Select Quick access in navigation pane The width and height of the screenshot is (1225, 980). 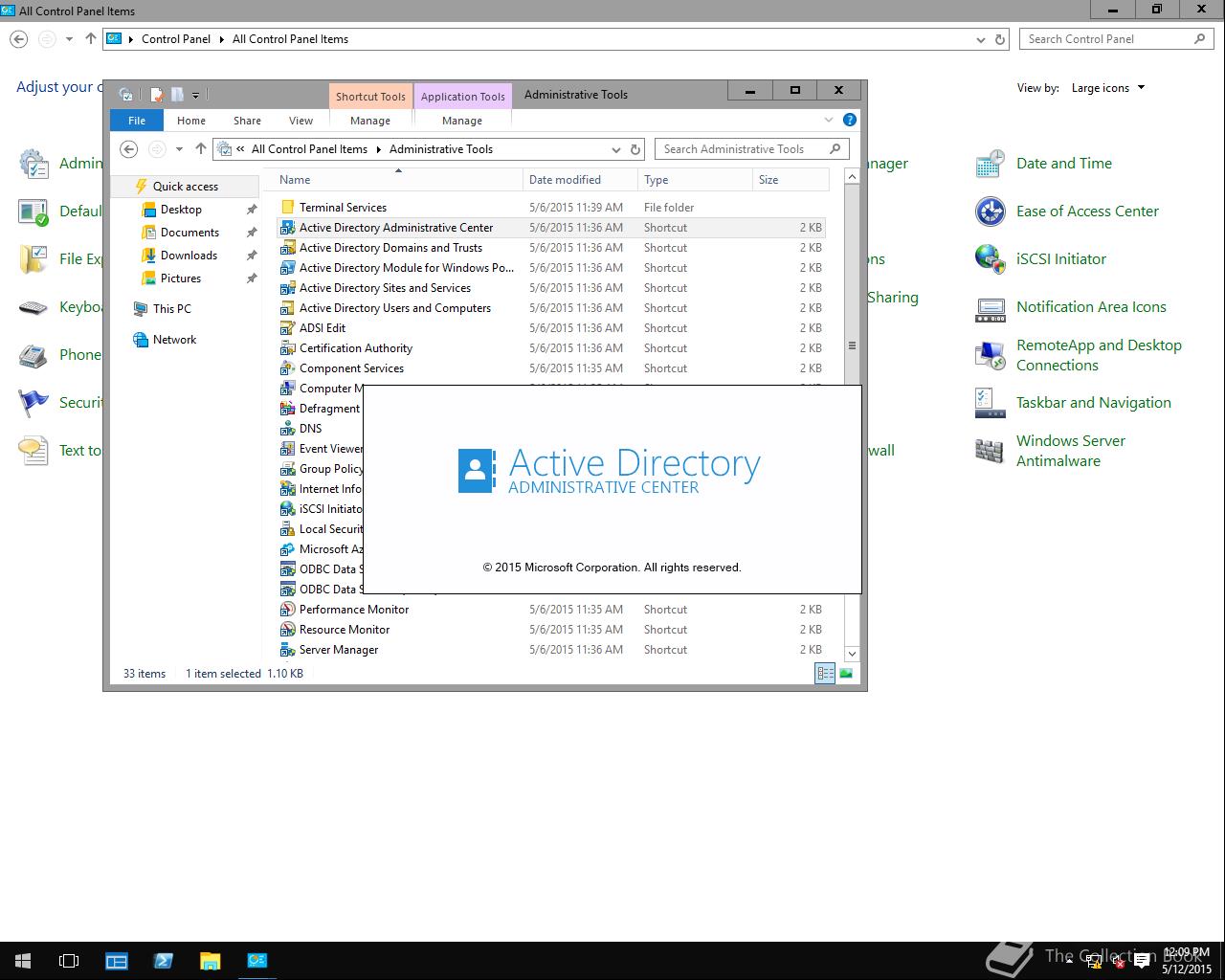(186, 187)
